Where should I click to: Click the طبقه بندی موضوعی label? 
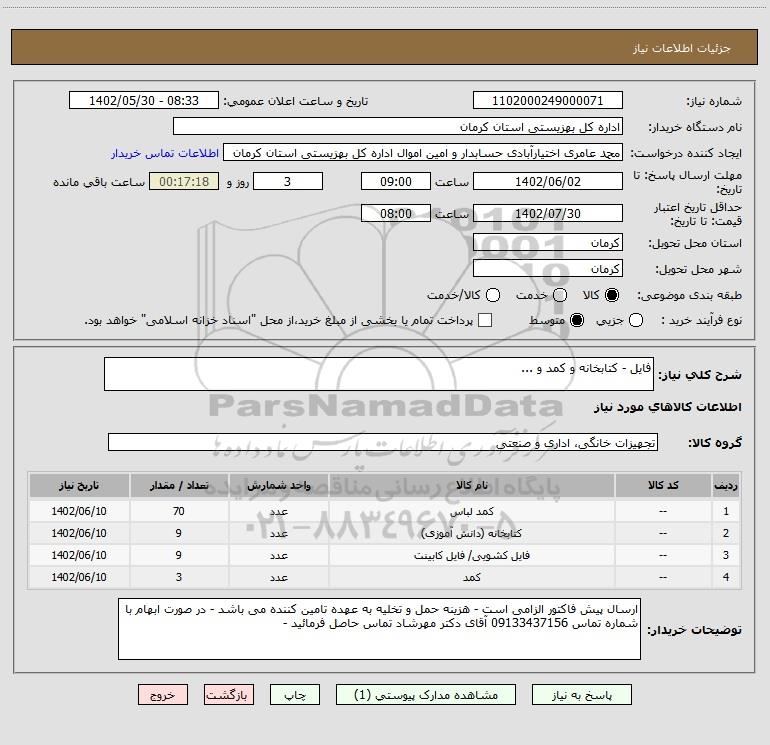[x=689, y=296]
